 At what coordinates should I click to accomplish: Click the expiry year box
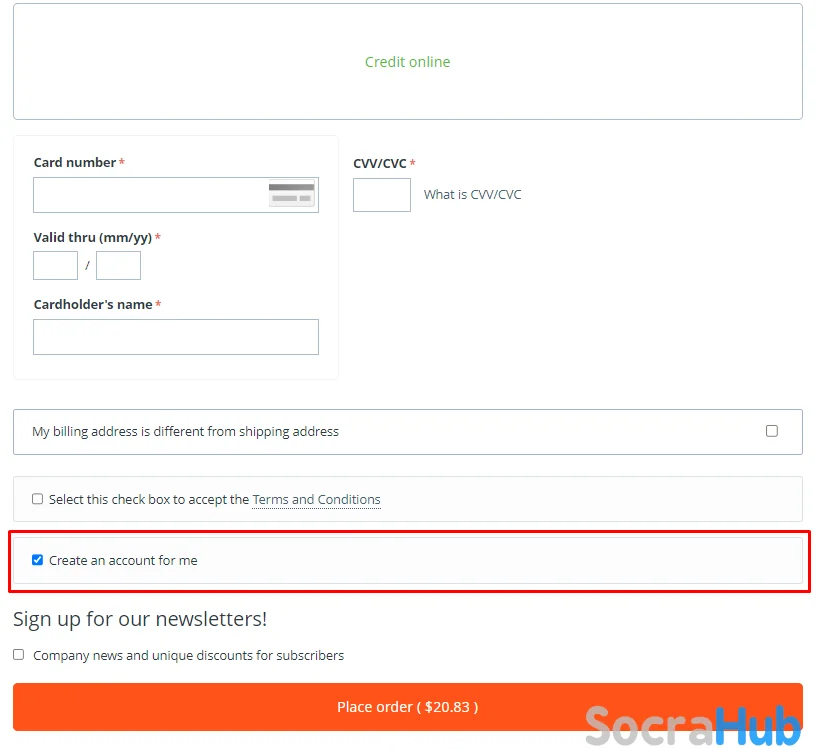118,265
